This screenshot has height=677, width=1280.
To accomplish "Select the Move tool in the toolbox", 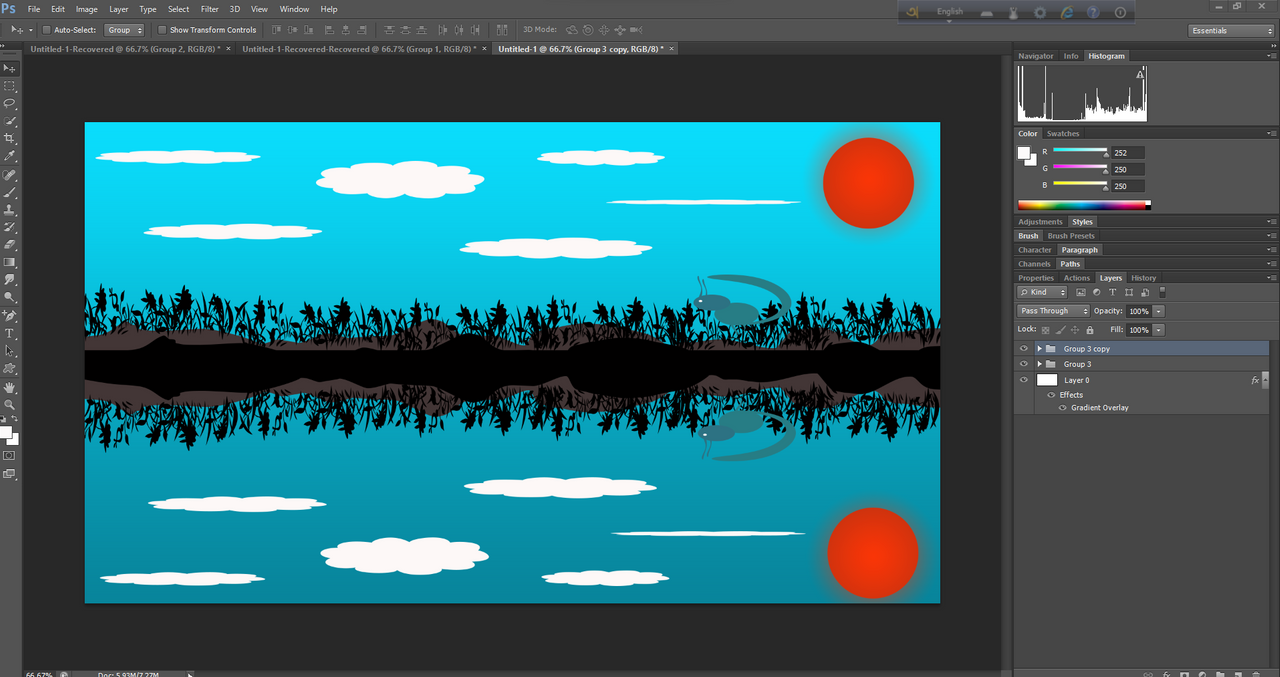I will pos(10,68).
